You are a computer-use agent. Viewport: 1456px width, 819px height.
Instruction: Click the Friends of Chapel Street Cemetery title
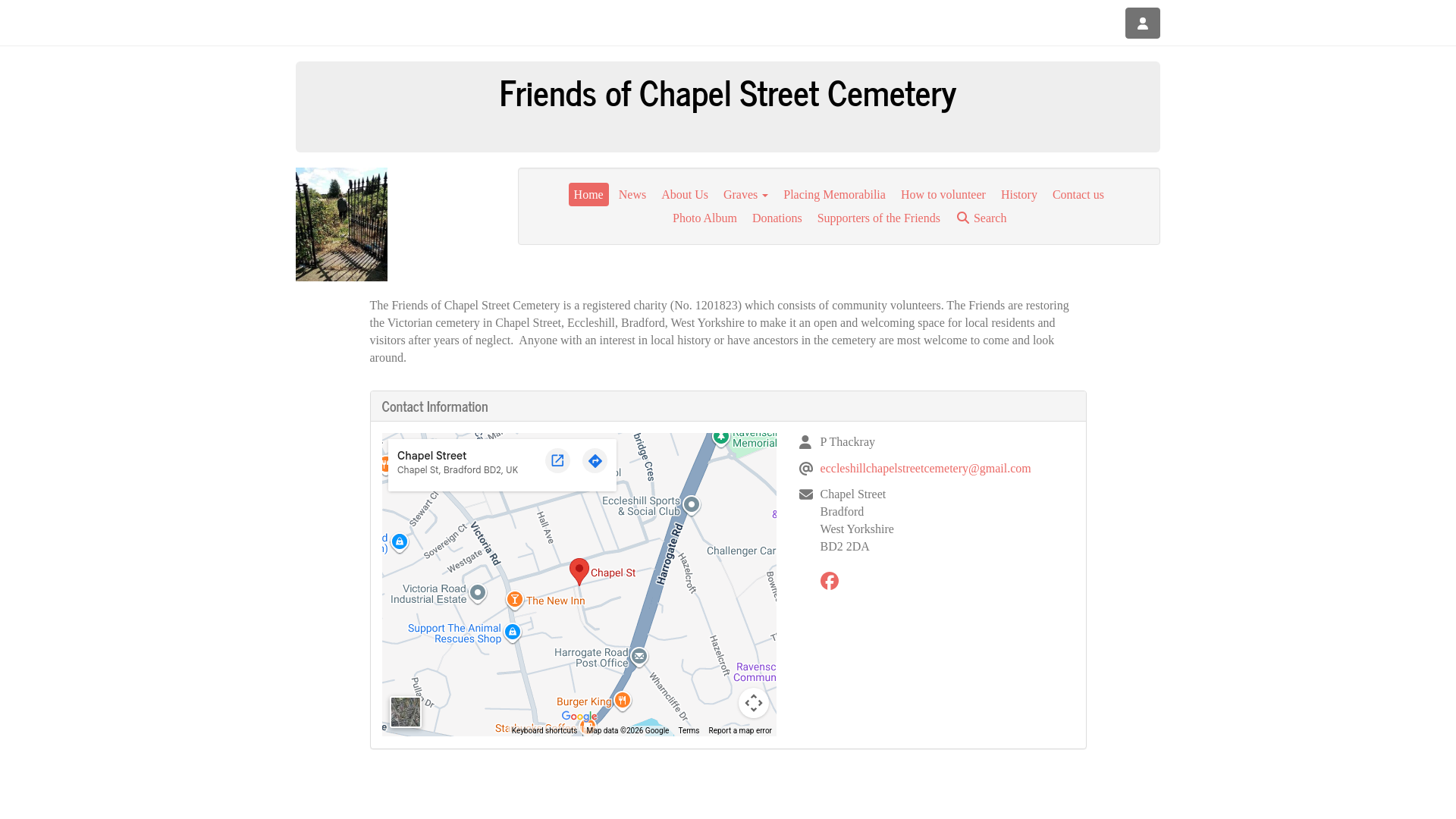[x=727, y=93]
